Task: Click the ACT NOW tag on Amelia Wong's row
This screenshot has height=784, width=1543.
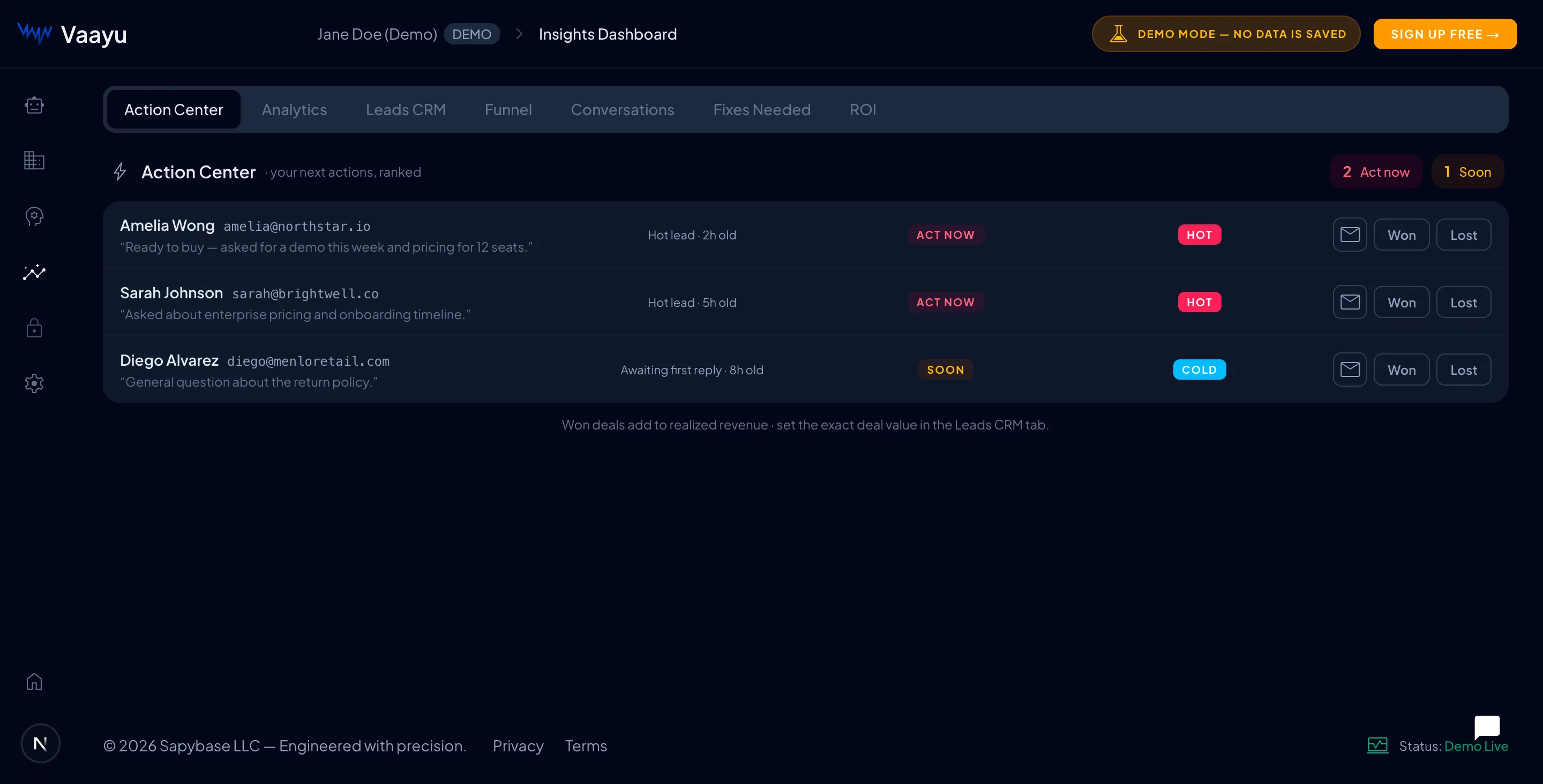Action: [x=945, y=235]
